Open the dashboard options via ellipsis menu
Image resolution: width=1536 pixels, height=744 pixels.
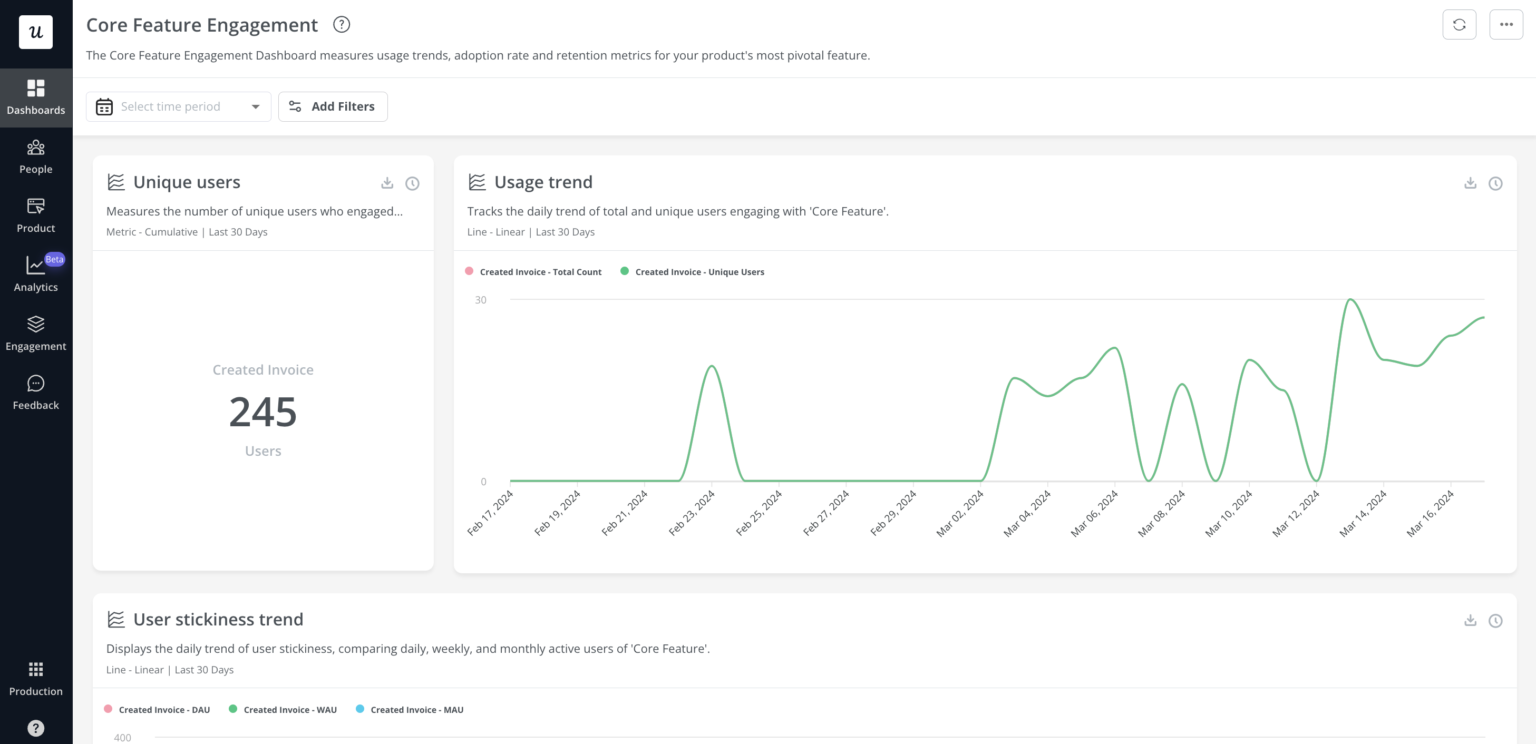click(x=1506, y=24)
